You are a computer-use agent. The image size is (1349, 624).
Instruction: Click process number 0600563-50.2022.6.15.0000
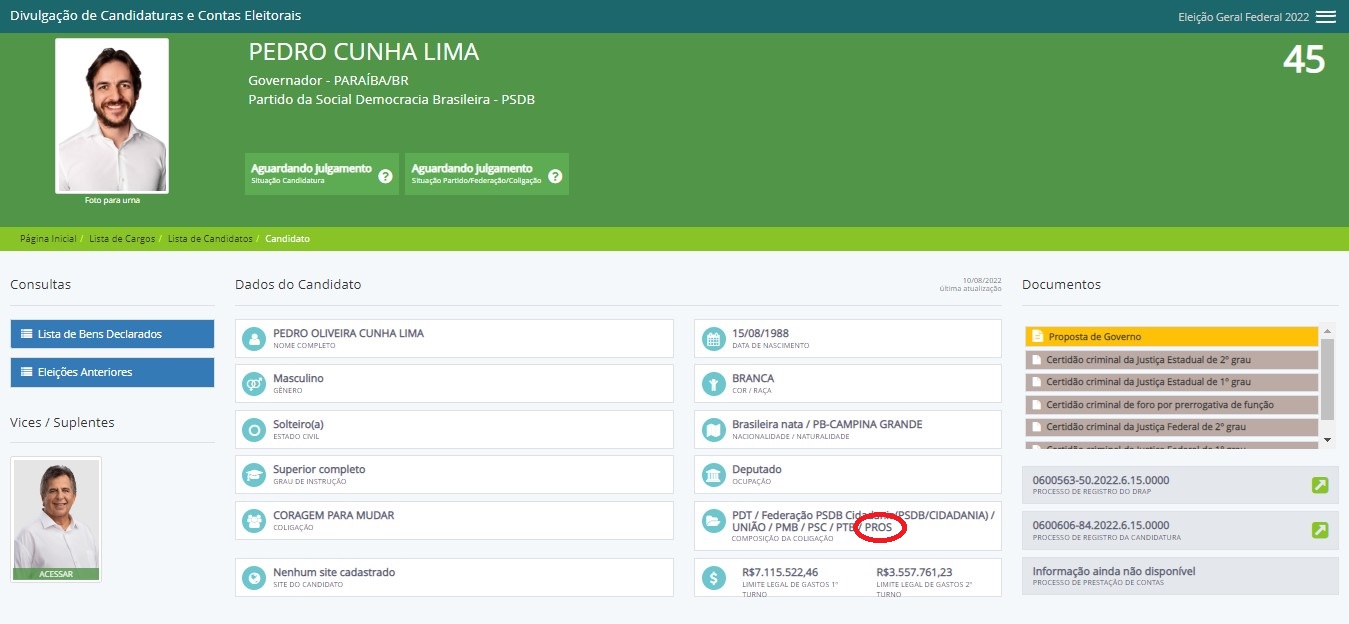tap(1101, 480)
